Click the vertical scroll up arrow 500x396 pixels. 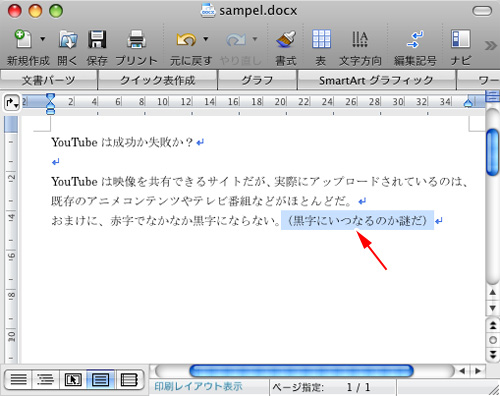(492, 292)
